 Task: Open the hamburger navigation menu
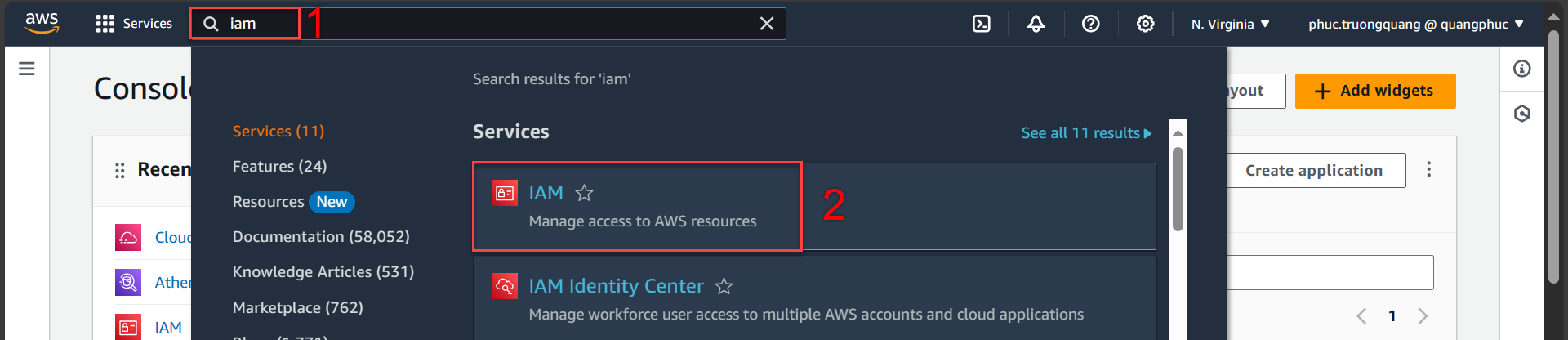27,69
